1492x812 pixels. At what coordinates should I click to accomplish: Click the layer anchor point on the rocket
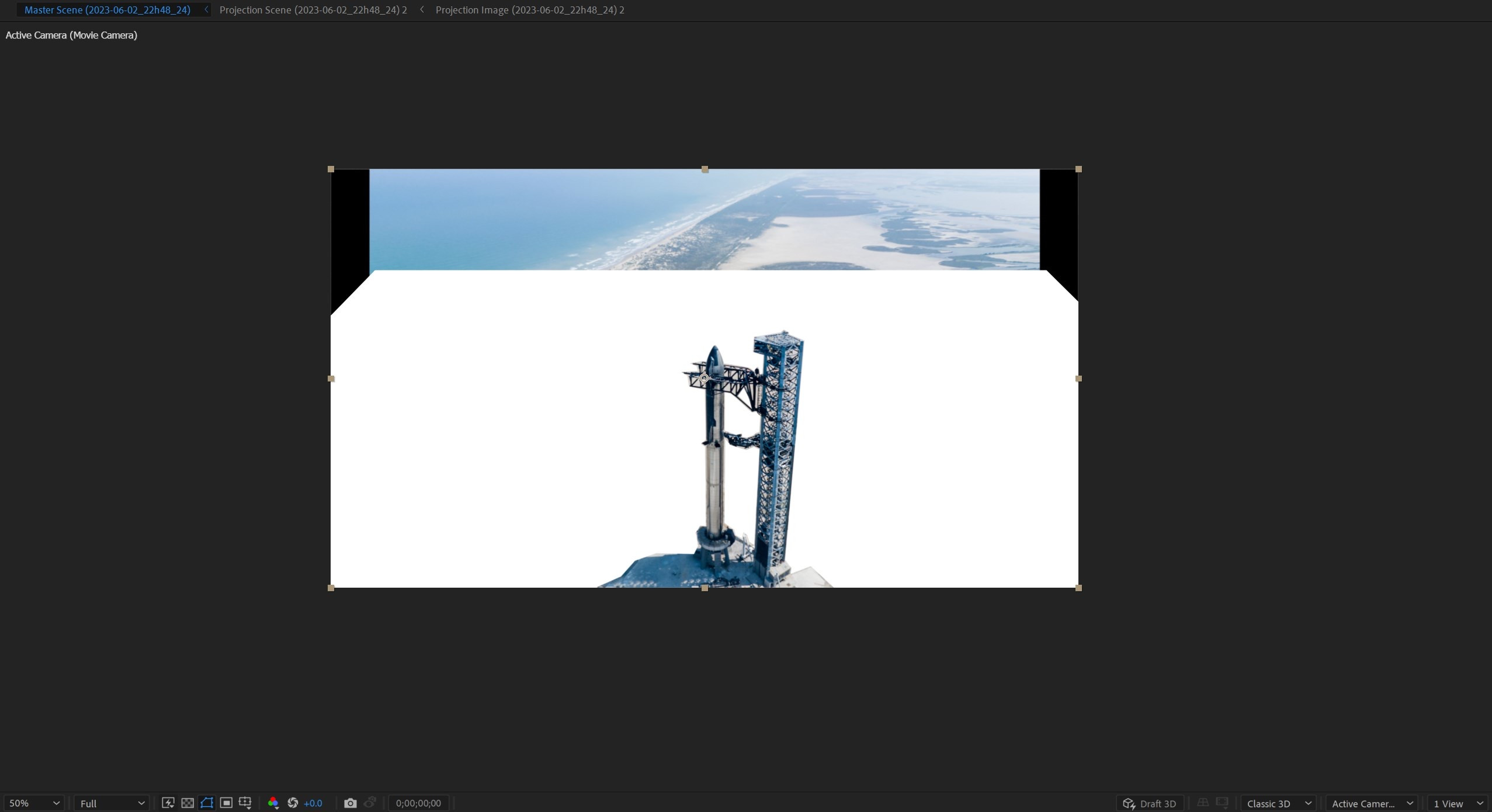pyautogui.click(x=704, y=378)
